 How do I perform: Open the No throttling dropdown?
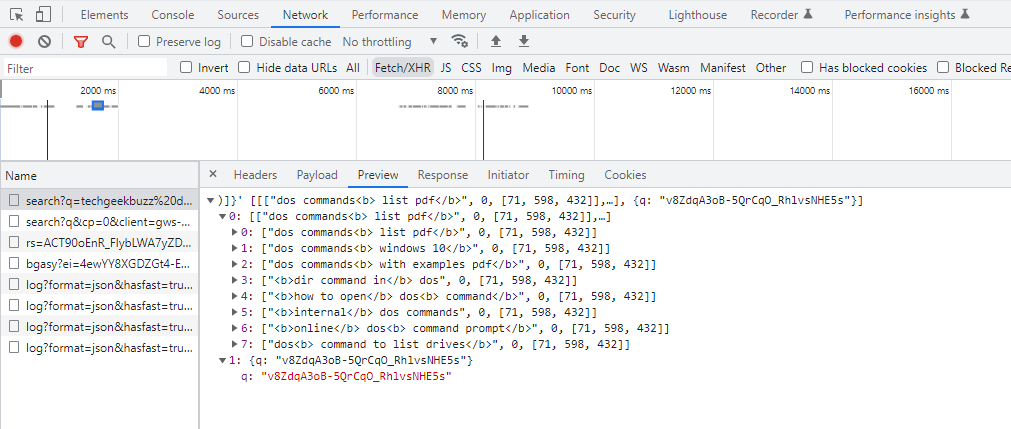[x=390, y=42]
